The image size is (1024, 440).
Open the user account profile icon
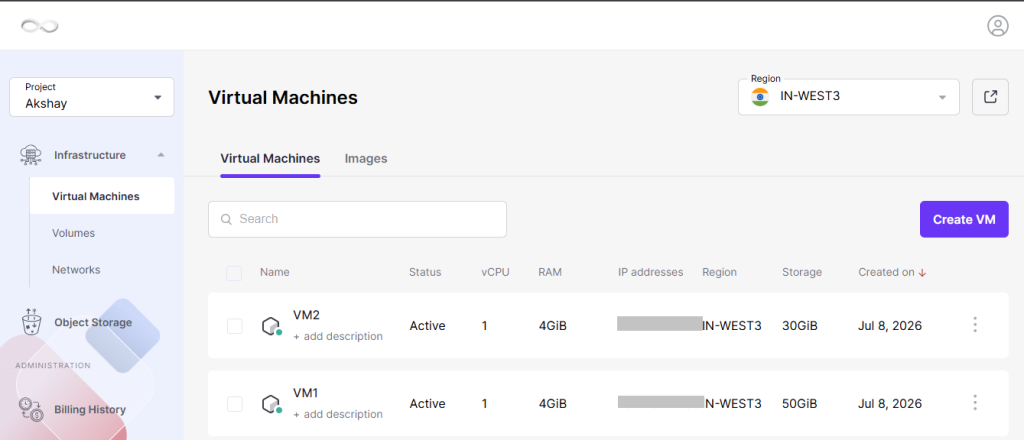pyautogui.click(x=997, y=26)
